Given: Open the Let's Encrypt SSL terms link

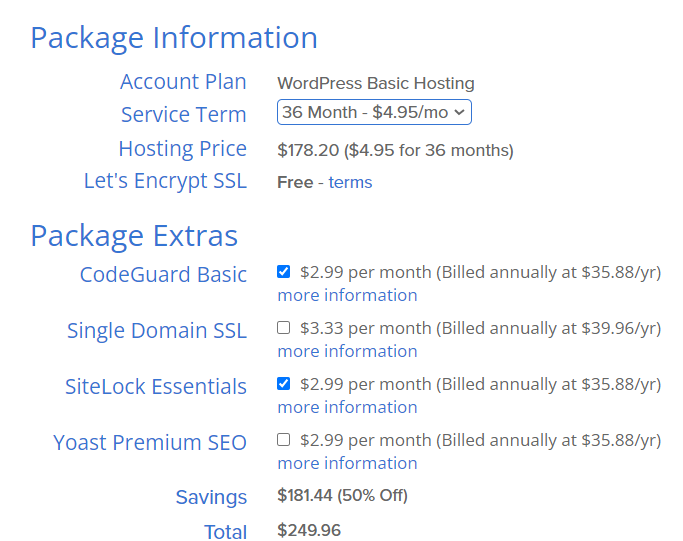Looking at the screenshot, I should (350, 182).
